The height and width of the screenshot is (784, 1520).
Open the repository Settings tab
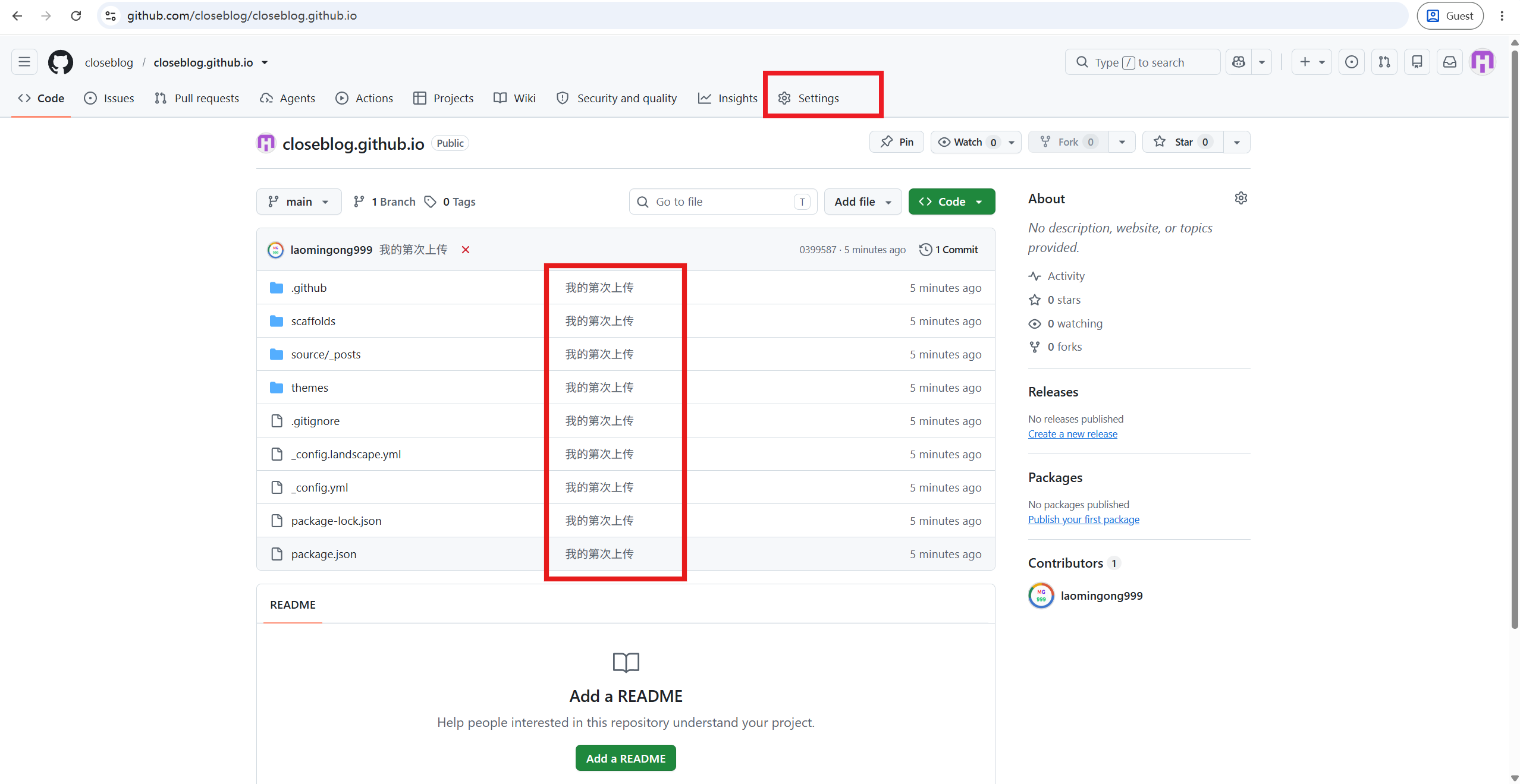(809, 98)
